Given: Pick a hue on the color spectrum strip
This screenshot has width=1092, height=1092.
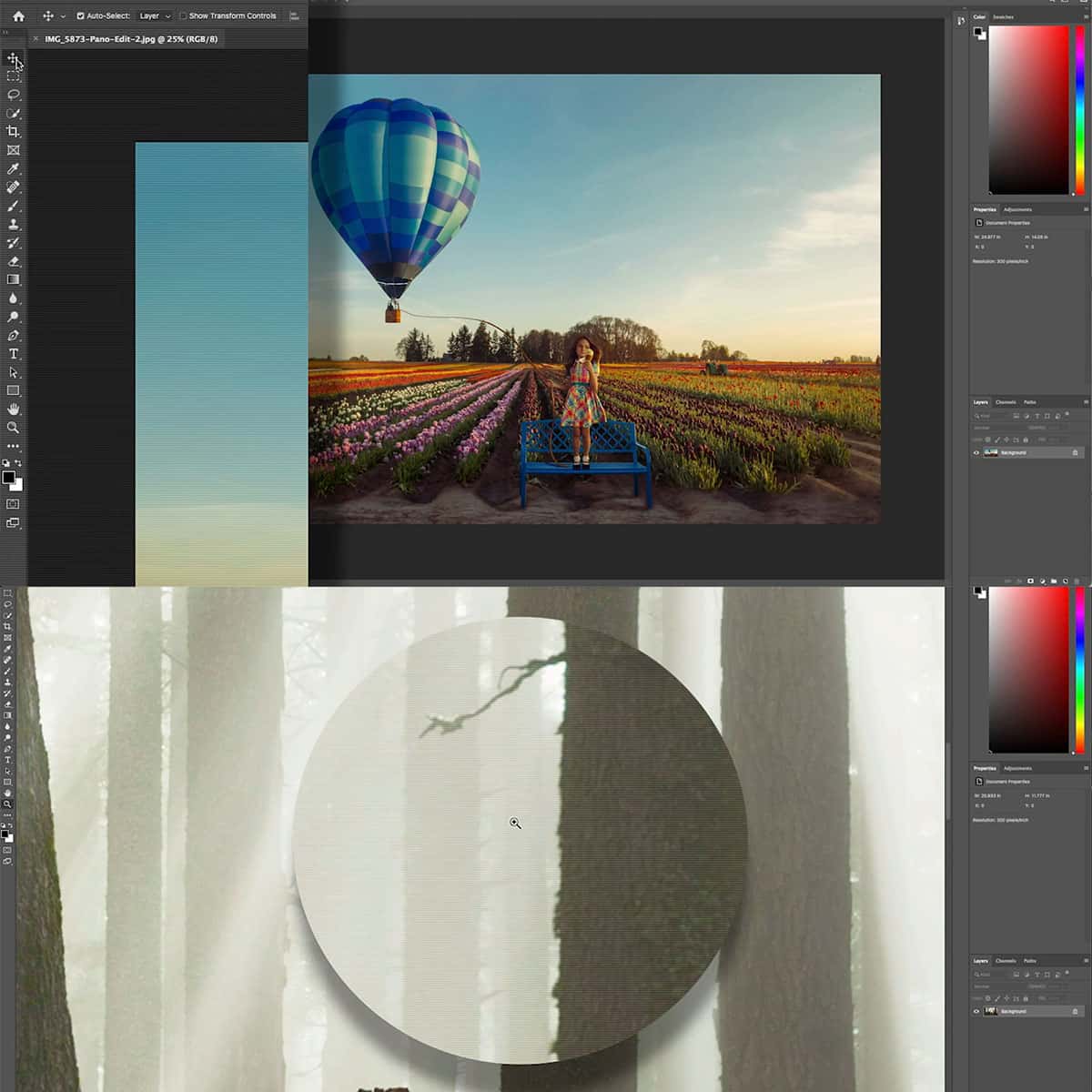Looking at the screenshot, I should pos(1081,109).
